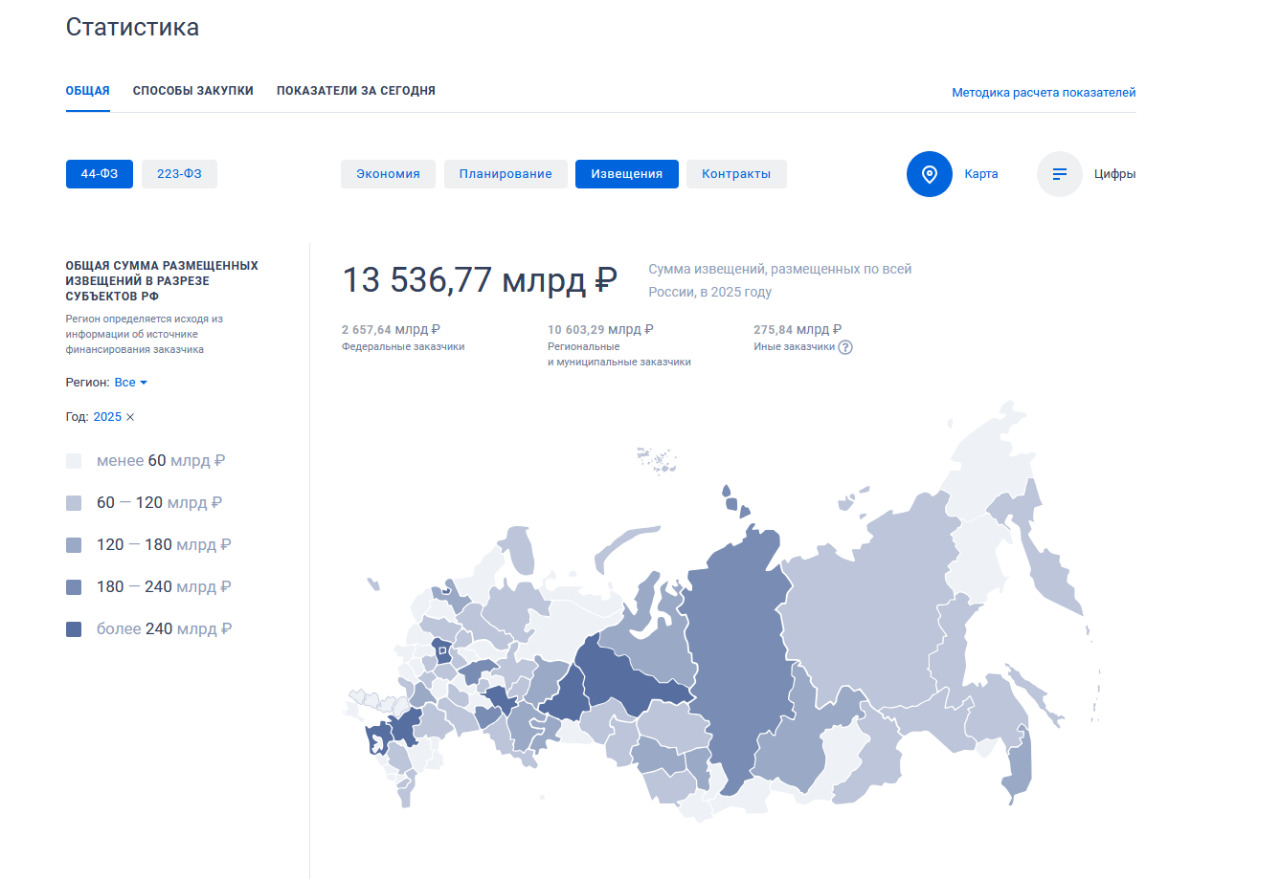Image resolution: width=1280 pixels, height=879 pixels.
Task: Click the более 240 млрд legend swatch
Action: click(74, 630)
